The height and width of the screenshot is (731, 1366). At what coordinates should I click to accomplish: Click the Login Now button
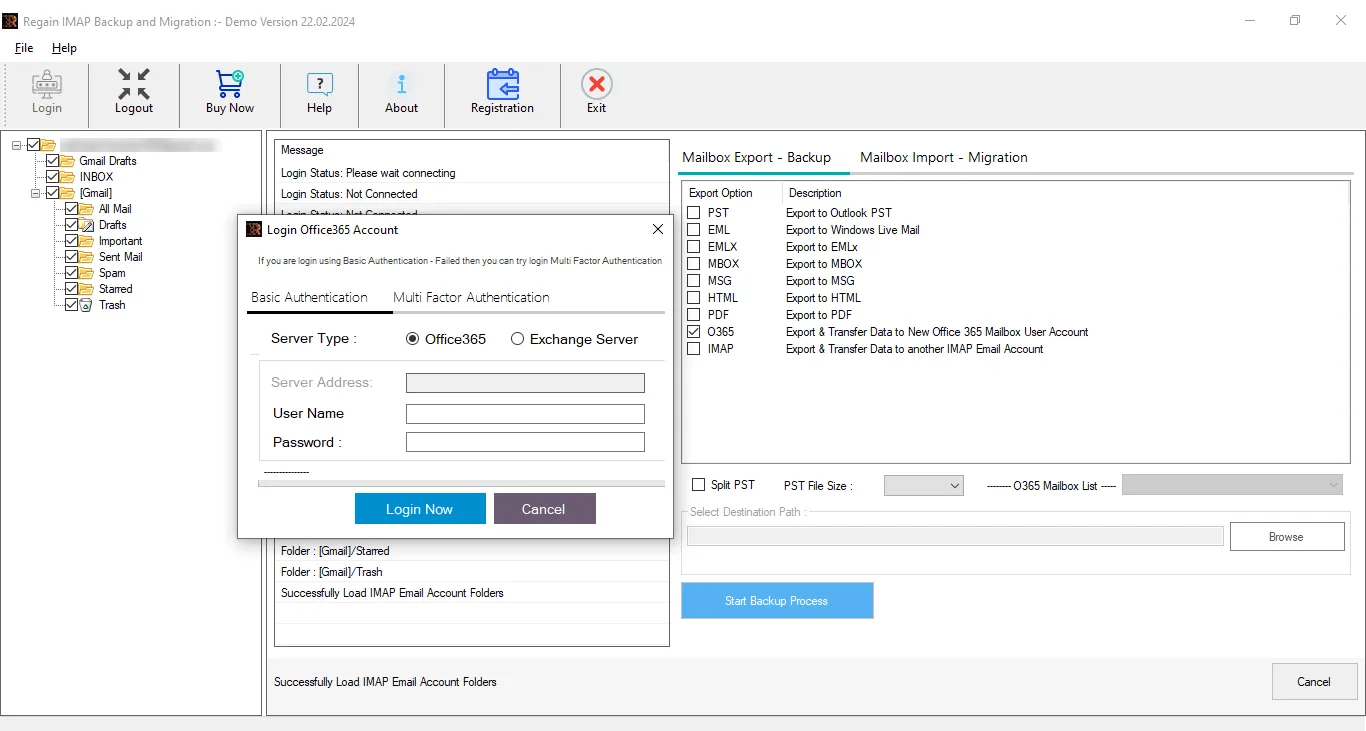[419, 508]
